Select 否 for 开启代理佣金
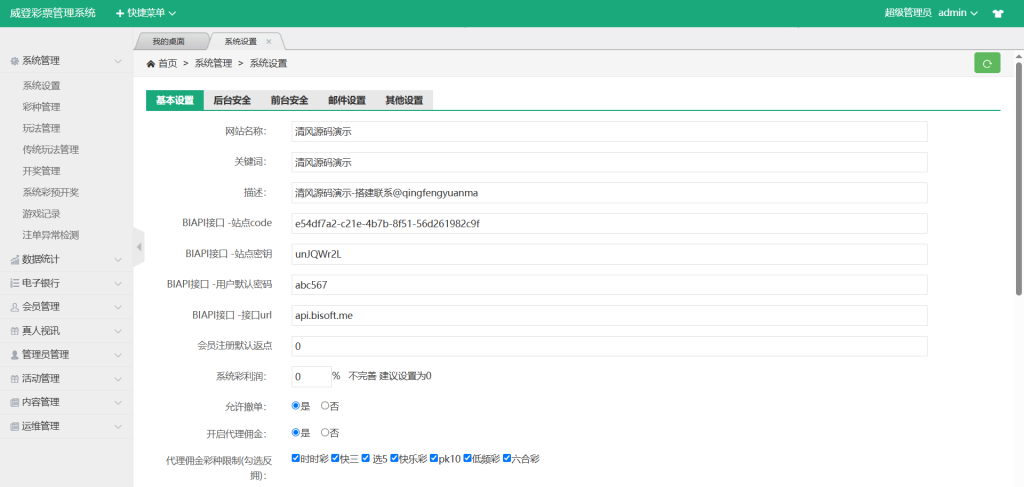The image size is (1024, 487). coord(325,433)
